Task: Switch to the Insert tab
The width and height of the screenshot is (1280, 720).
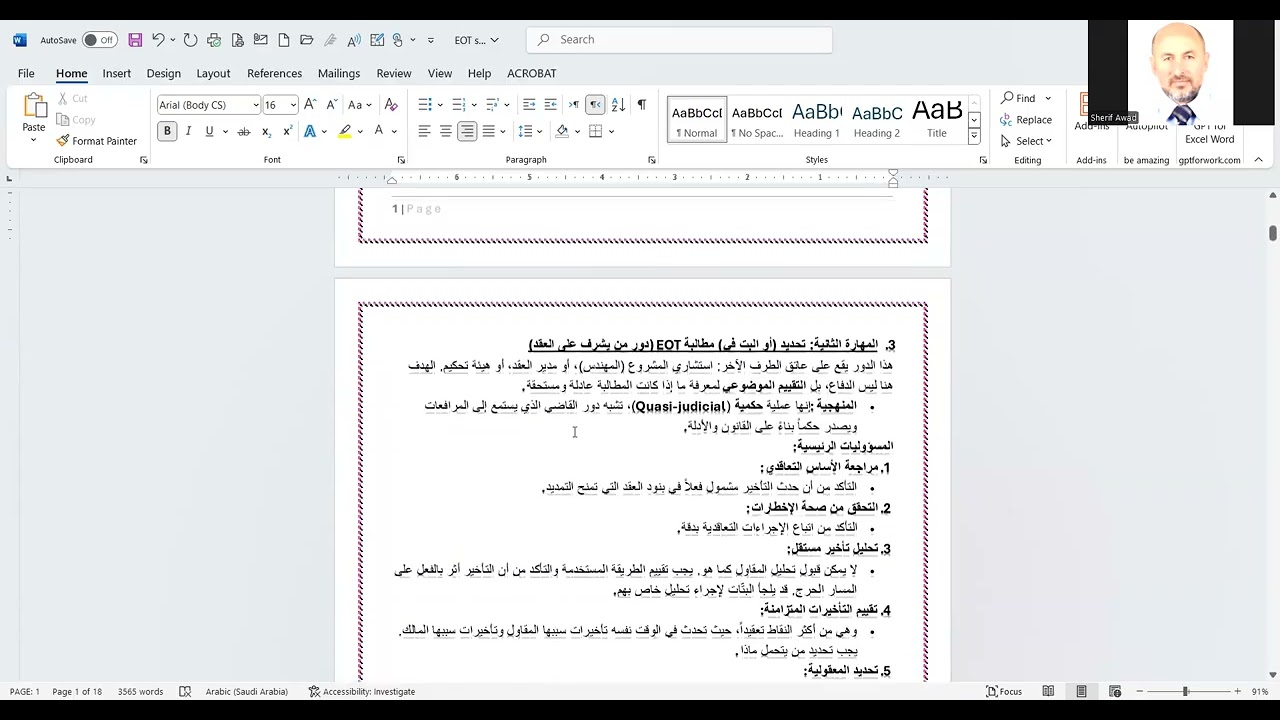Action: pyautogui.click(x=116, y=73)
